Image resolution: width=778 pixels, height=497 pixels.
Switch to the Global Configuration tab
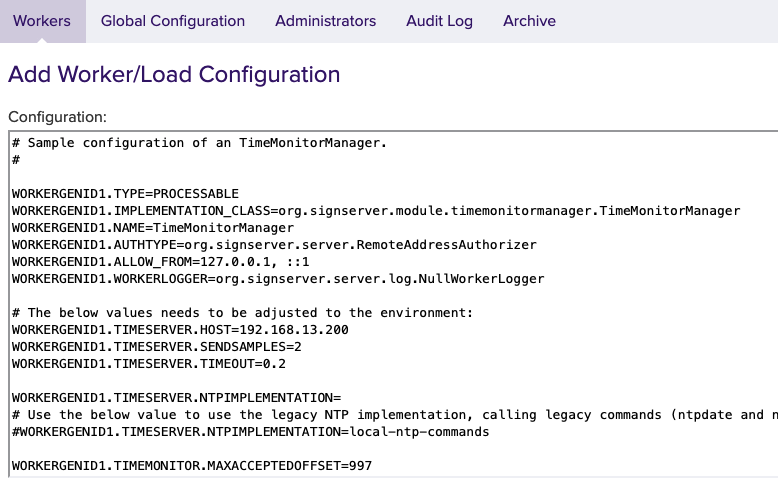coord(173,21)
